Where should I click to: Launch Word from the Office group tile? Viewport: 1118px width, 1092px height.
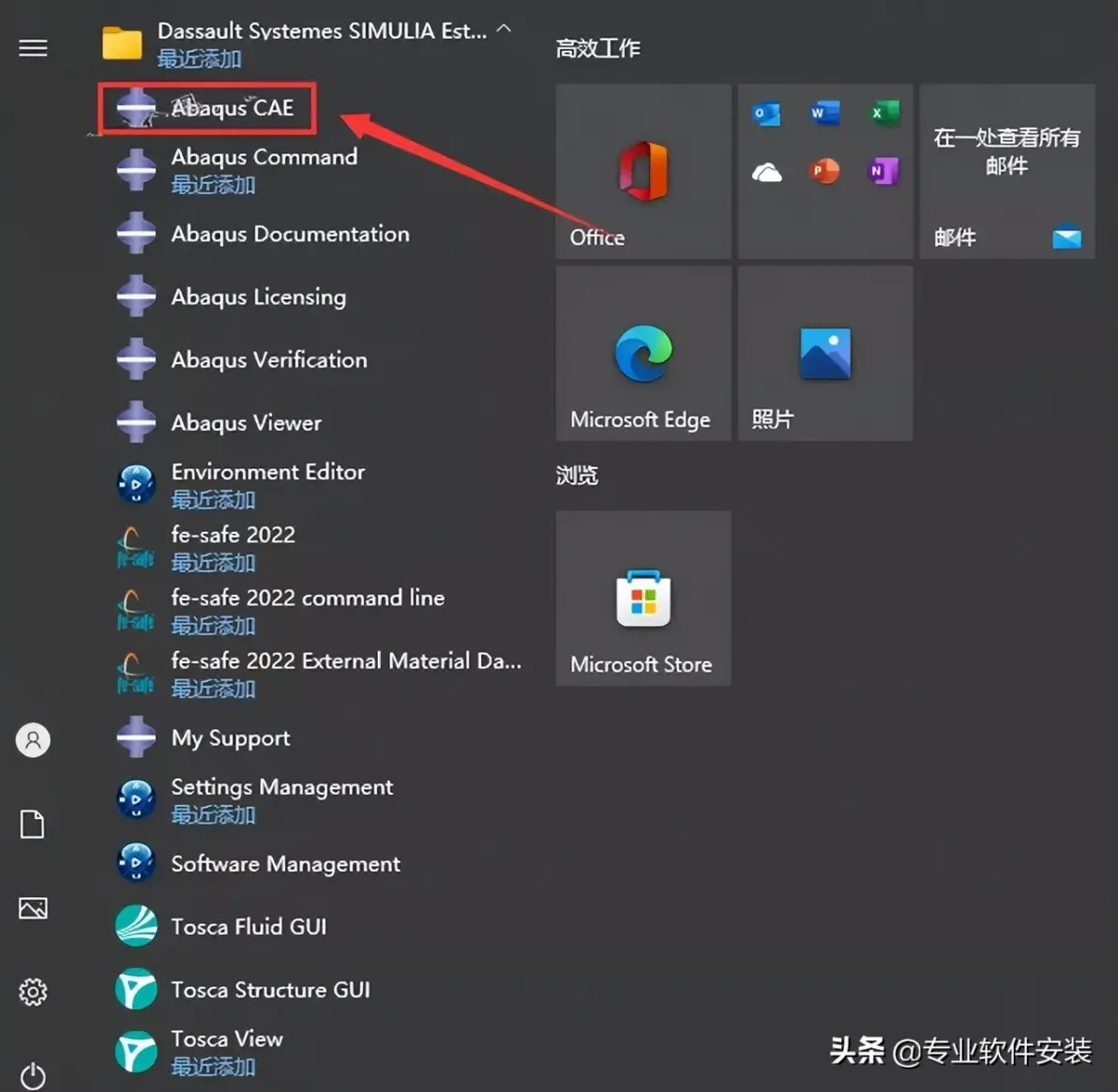[825, 113]
